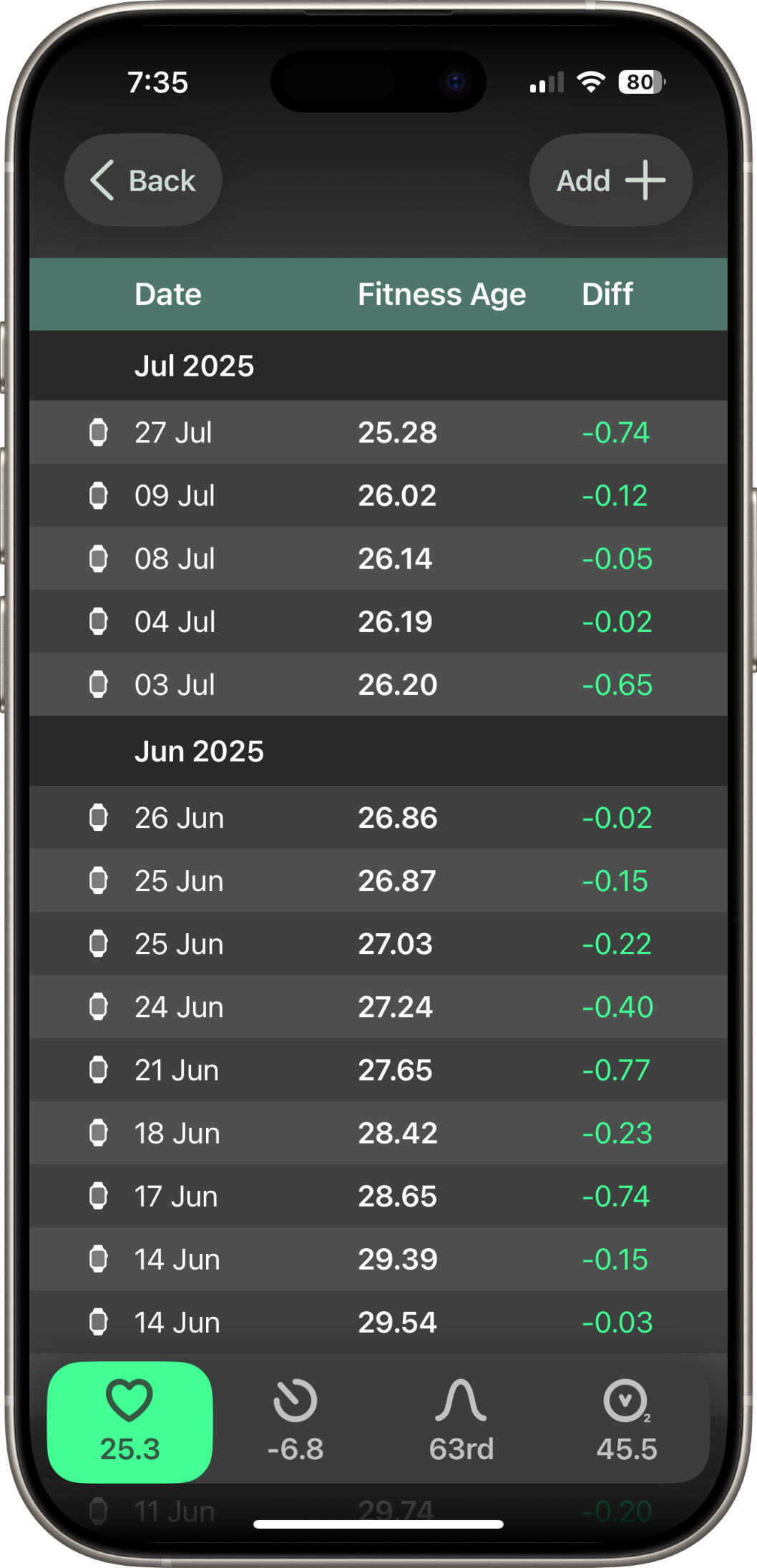The height and width of the screenshot is (1568, 757).
Task: Tap the Diff column header
Action: coord(607,294)
